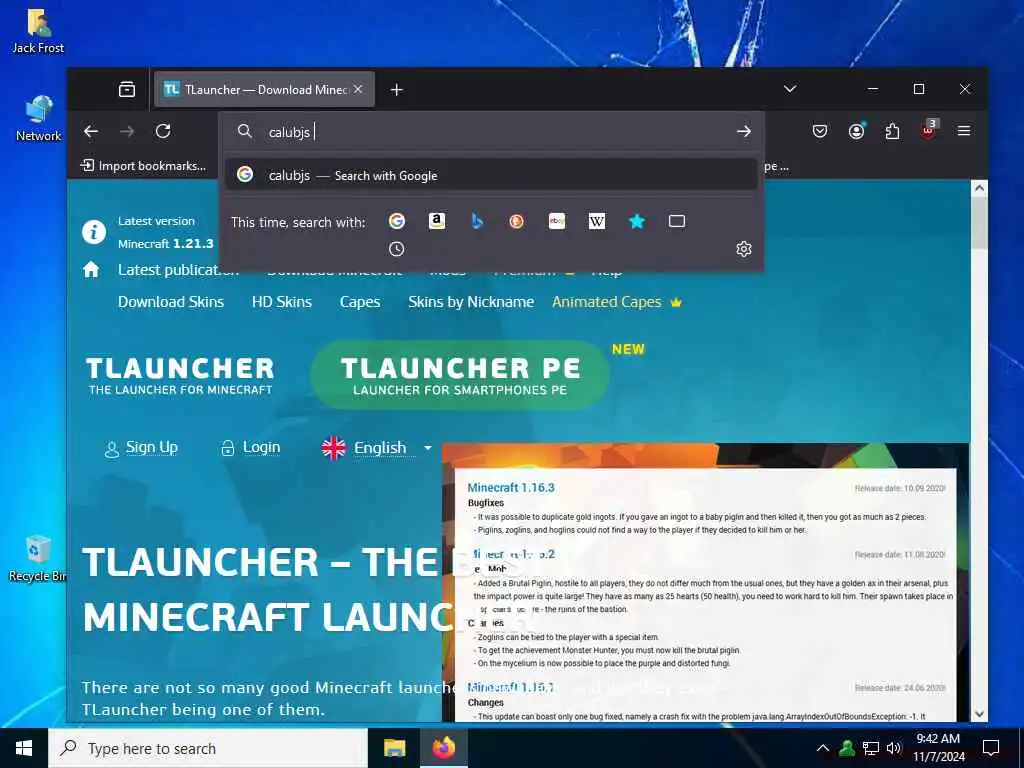1024x768 pixels.
Task: Click the go arrow in address bar
Action: [743, 131]
